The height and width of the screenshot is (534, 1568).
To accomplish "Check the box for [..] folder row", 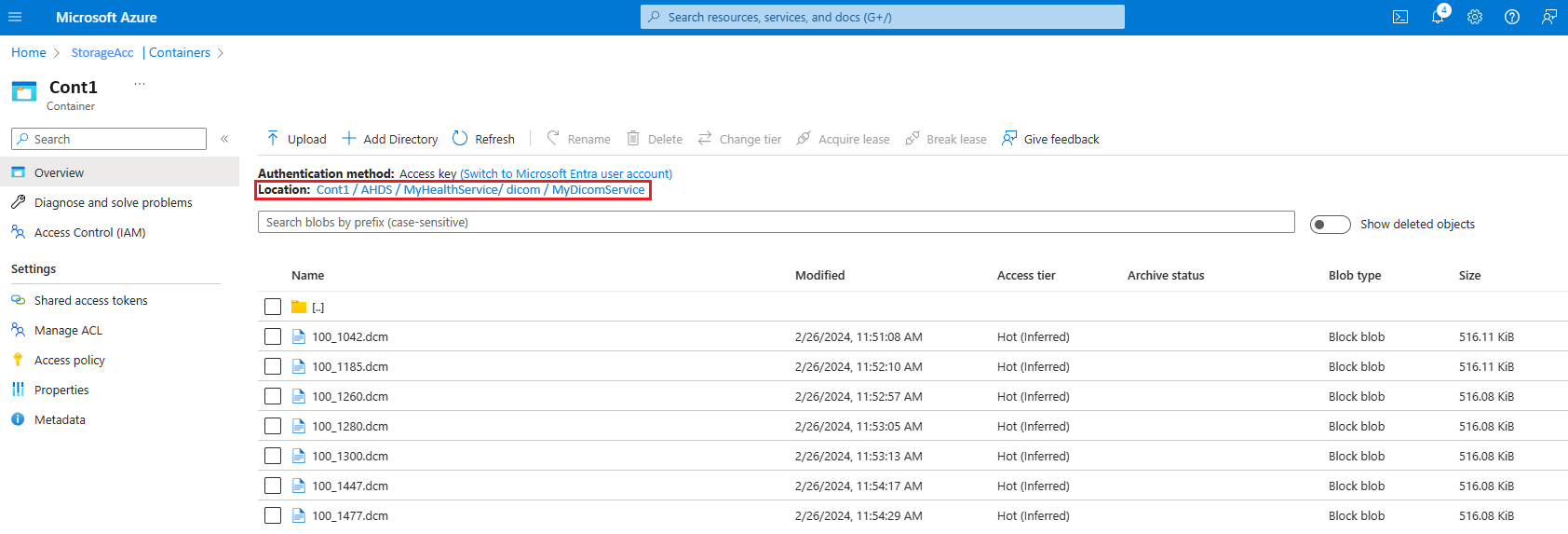I will (x=273, y=307).
